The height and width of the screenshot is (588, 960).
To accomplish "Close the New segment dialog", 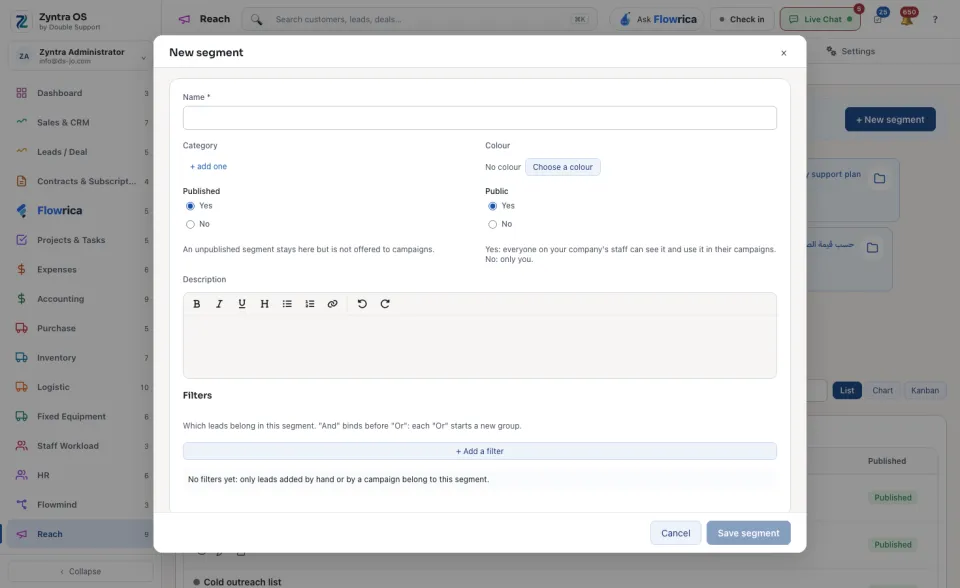I will (x=784, y=53).
